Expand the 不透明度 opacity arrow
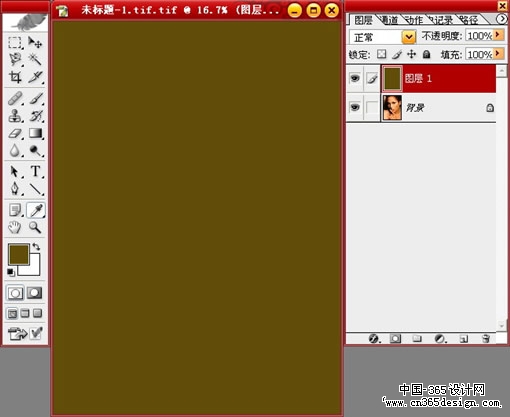This screenshot has height=417, width=510. pyautogui.click(x=498, y=35)
